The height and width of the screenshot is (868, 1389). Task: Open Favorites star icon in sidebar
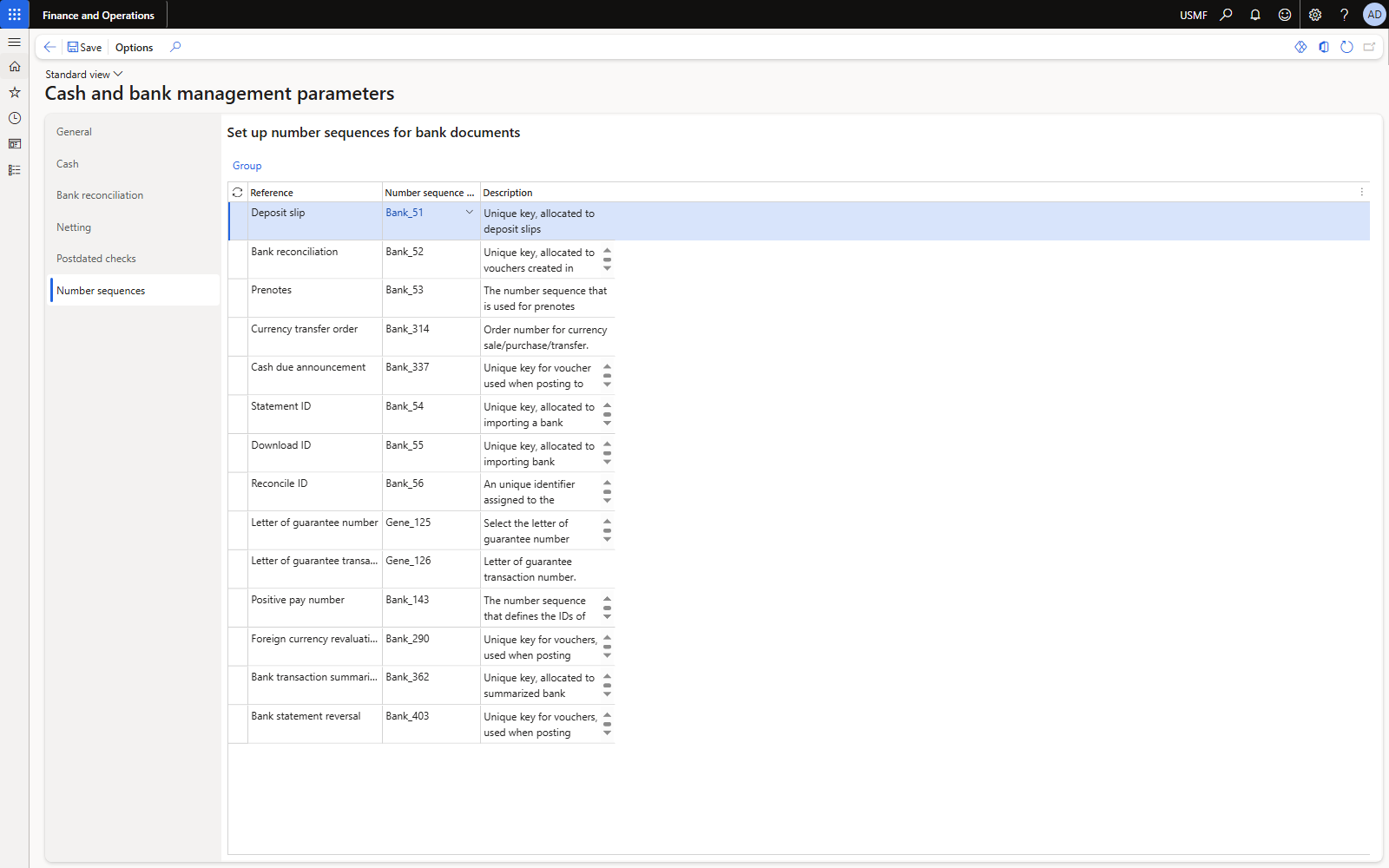[15, 92]
